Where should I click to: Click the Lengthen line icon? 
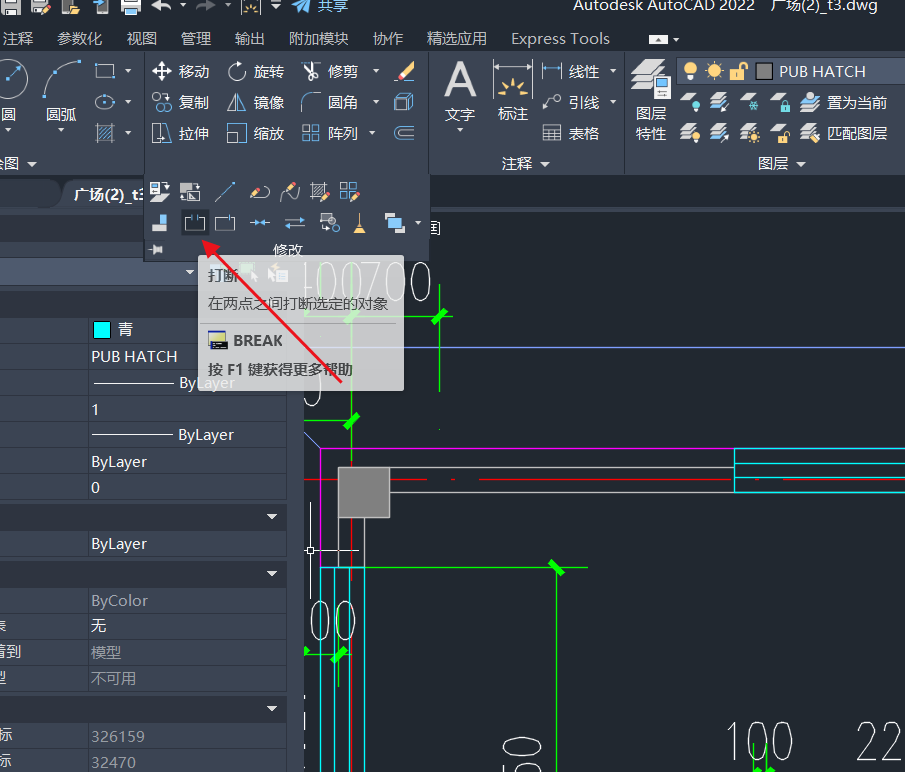point(225,192)
